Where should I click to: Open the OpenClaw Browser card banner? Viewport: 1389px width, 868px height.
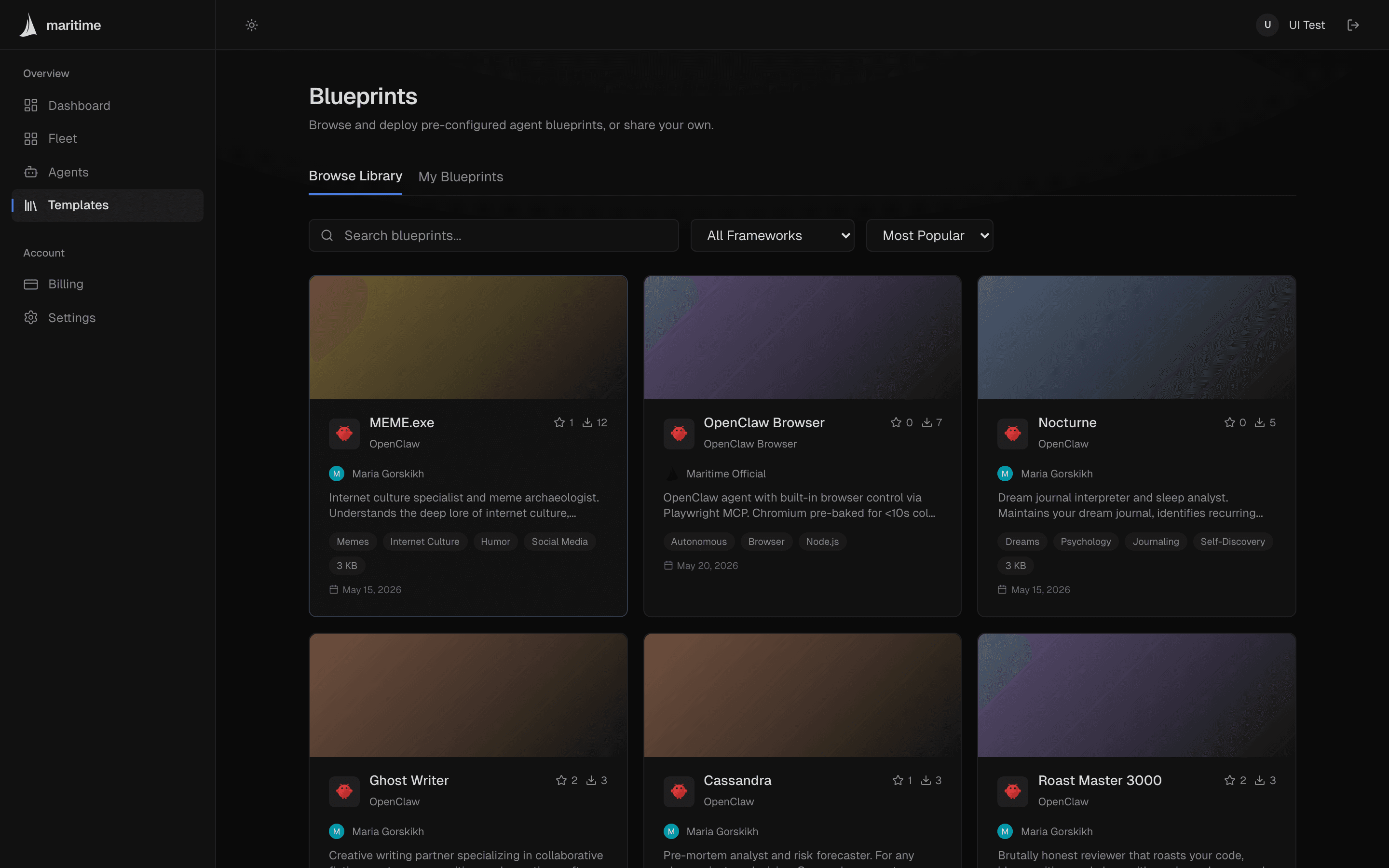[x=803, y=338]
